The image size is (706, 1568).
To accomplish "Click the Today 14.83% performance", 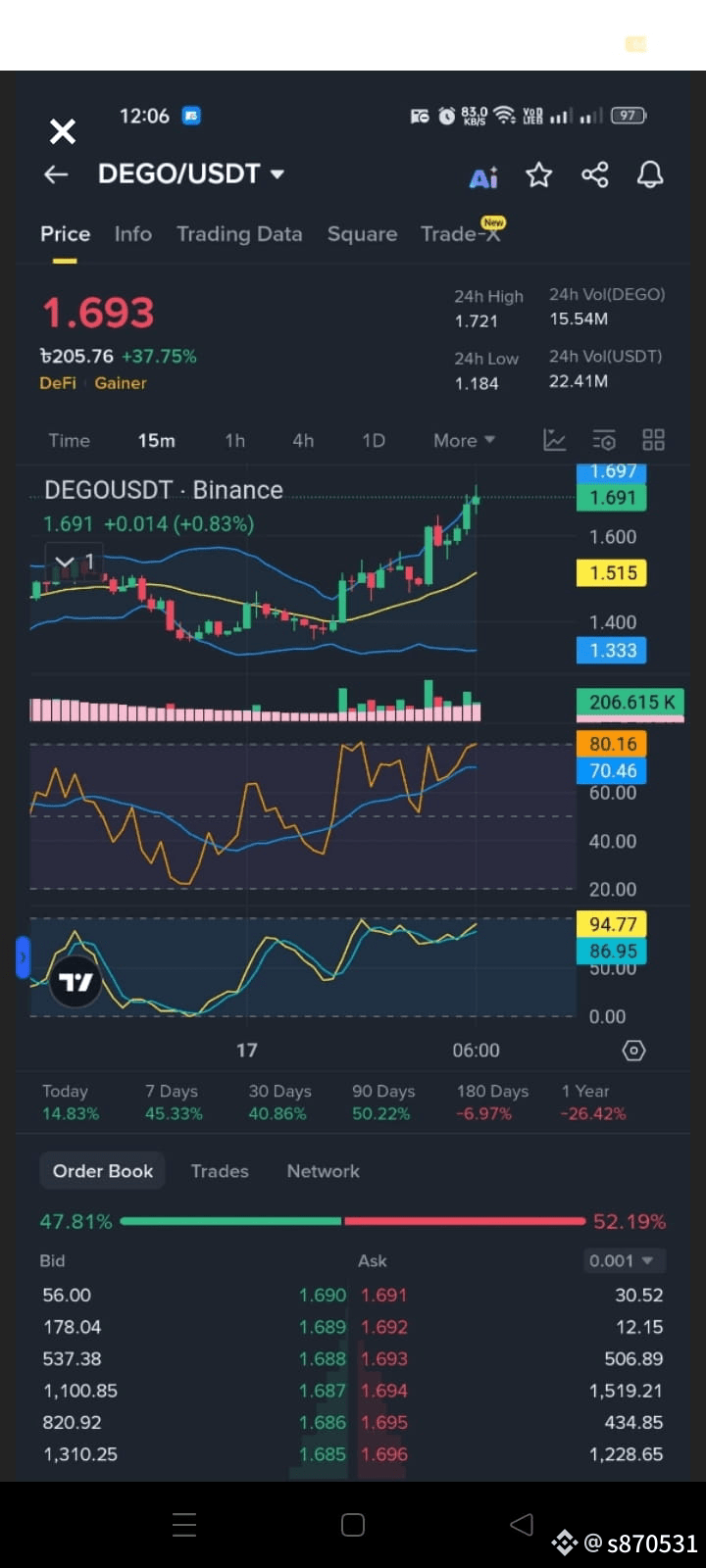I will pos(71,1102).
